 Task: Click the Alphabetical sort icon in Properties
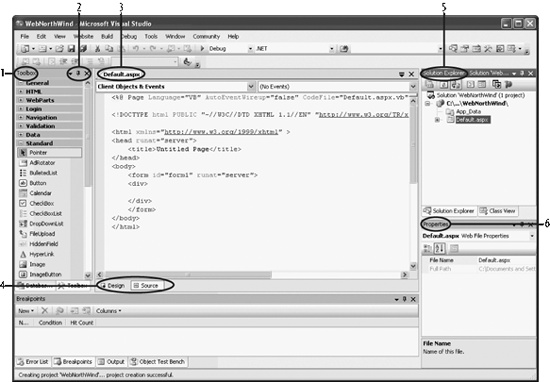(x=440, y=249)
